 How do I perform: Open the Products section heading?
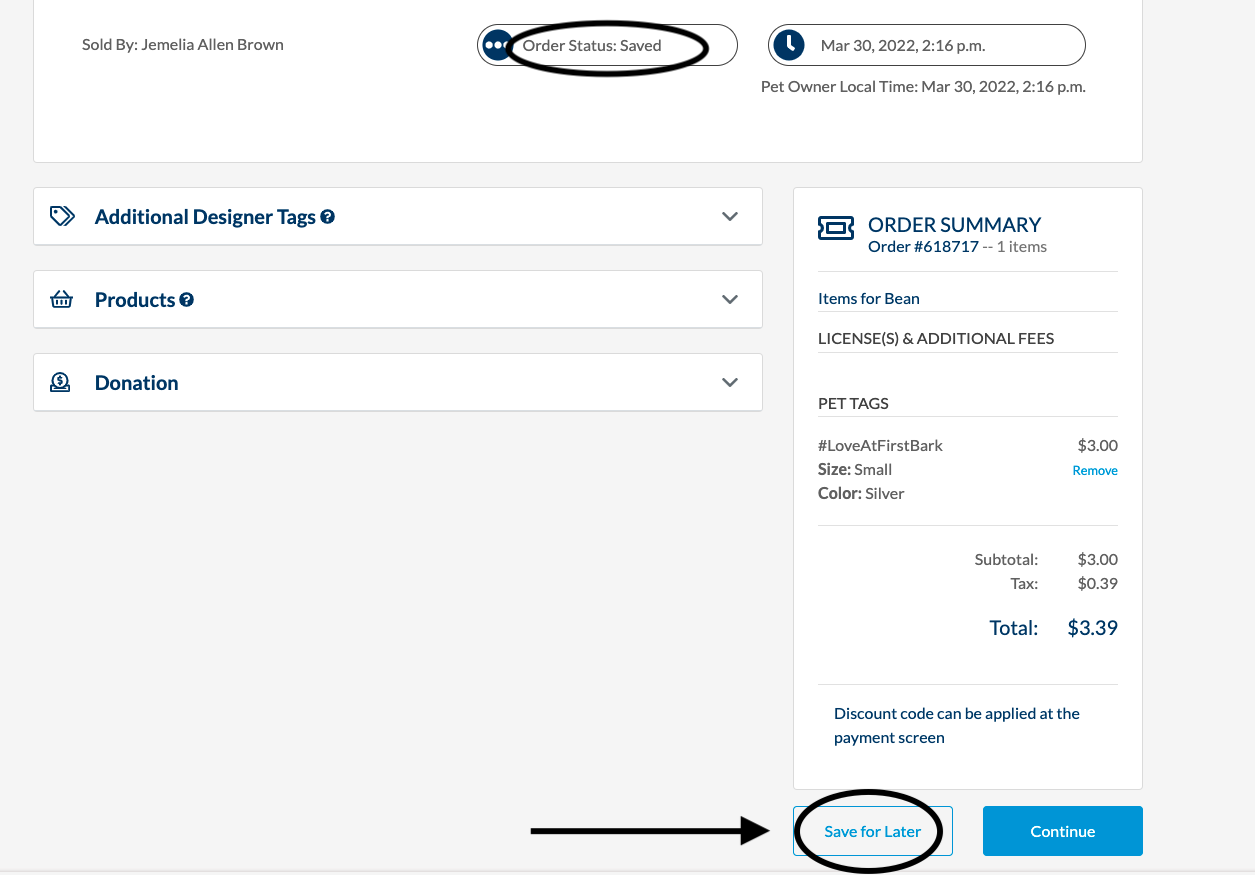coord(135,300)
